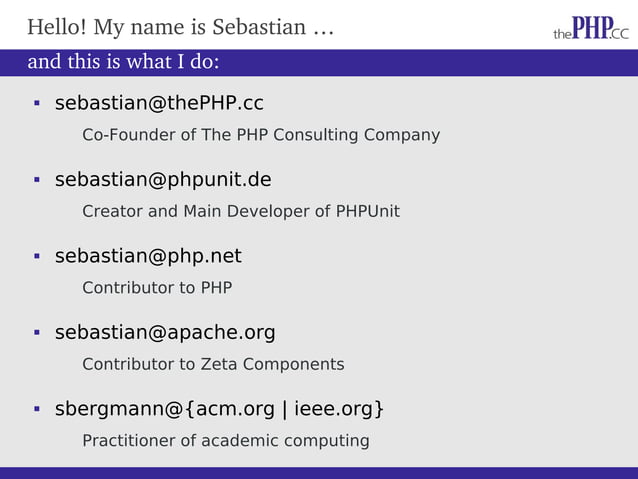Select 'Creator and Main Developer of PHPUnit' text
The width and height of the screenshot is (638, 479).
coord(241,211)
